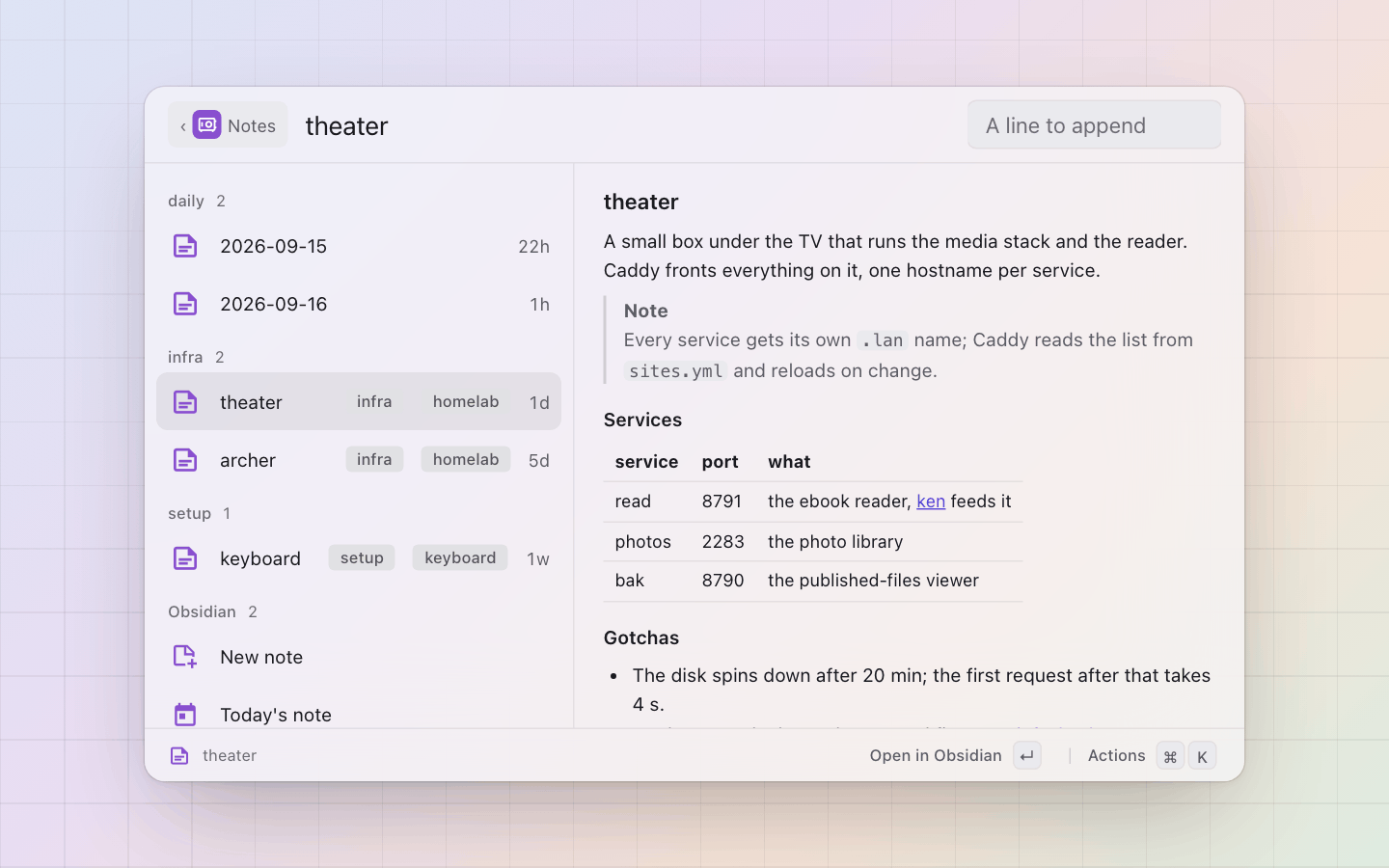Click the 'bak' service cell
The height and width of the screenshot is (868, 1389).
tap(630, 581)
